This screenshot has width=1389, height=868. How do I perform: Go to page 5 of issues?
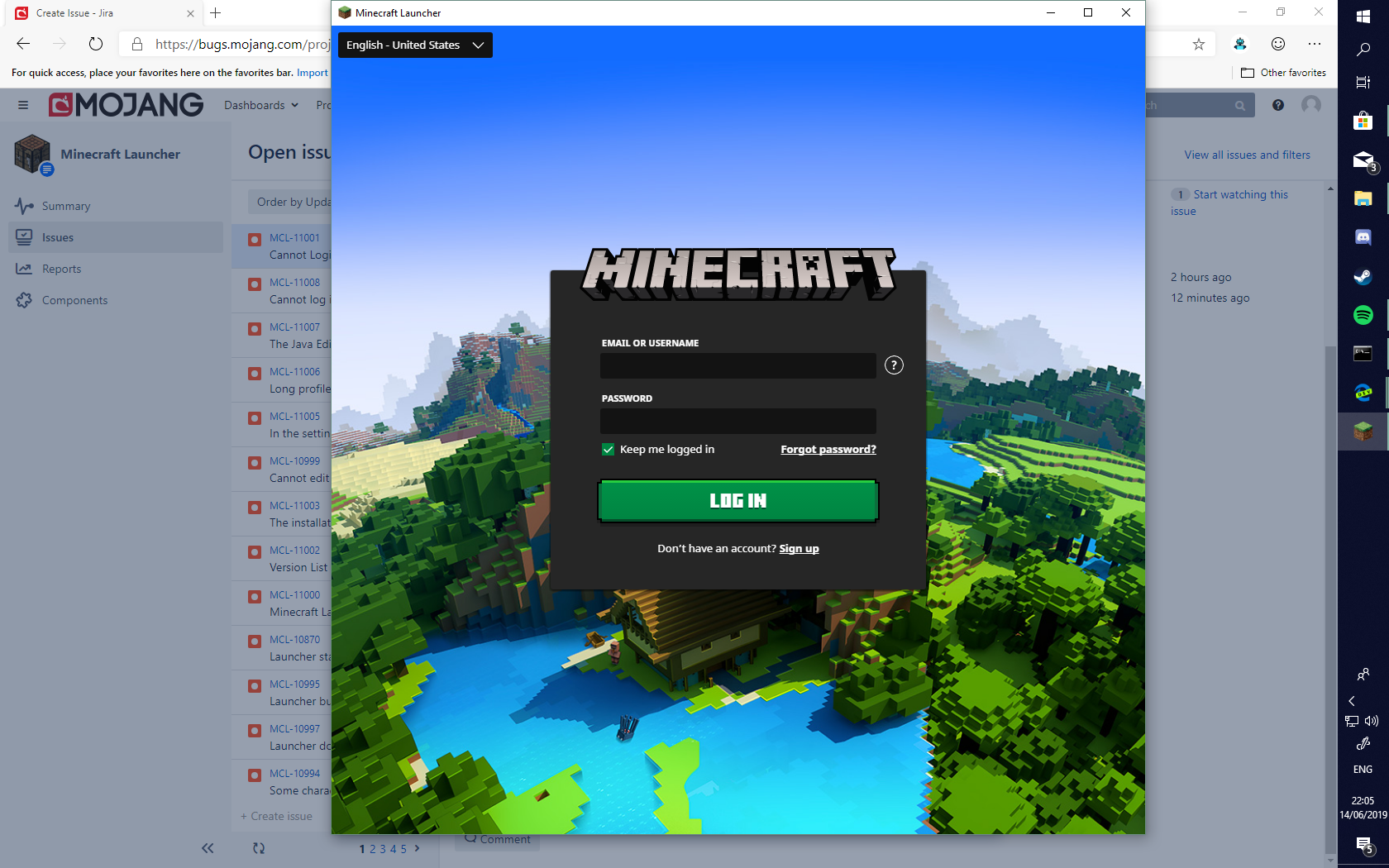click(x=403, y=849)
